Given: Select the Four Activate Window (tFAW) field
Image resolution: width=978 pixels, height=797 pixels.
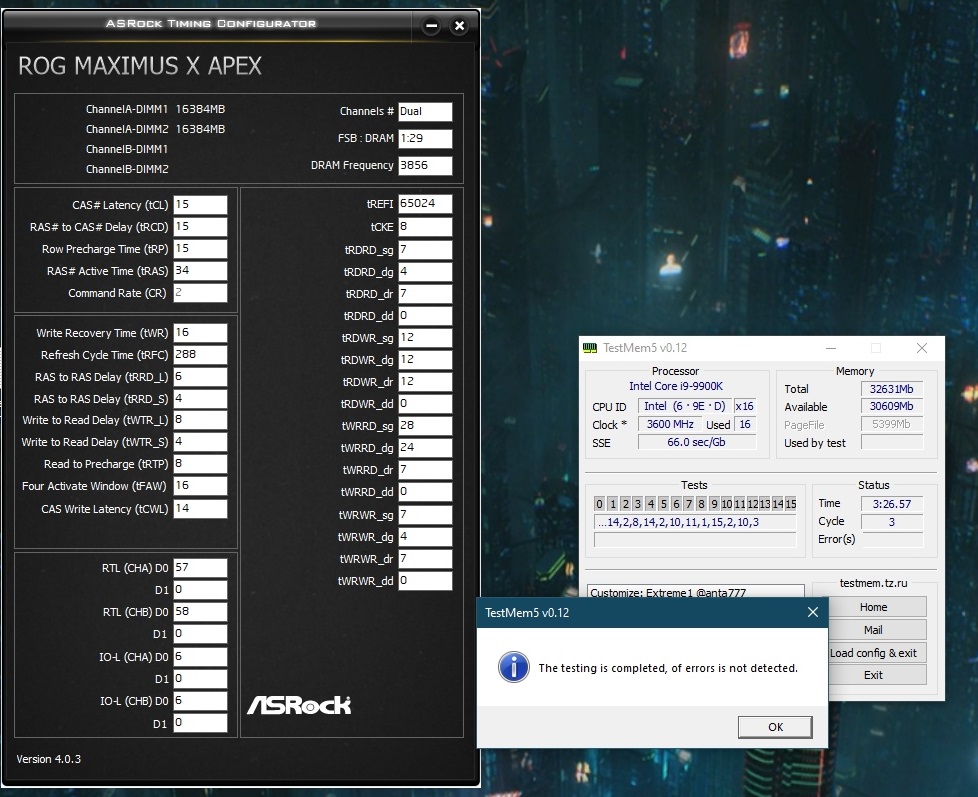Looking at the screenshot, I should pyautogui.click(x=200, y=485).
